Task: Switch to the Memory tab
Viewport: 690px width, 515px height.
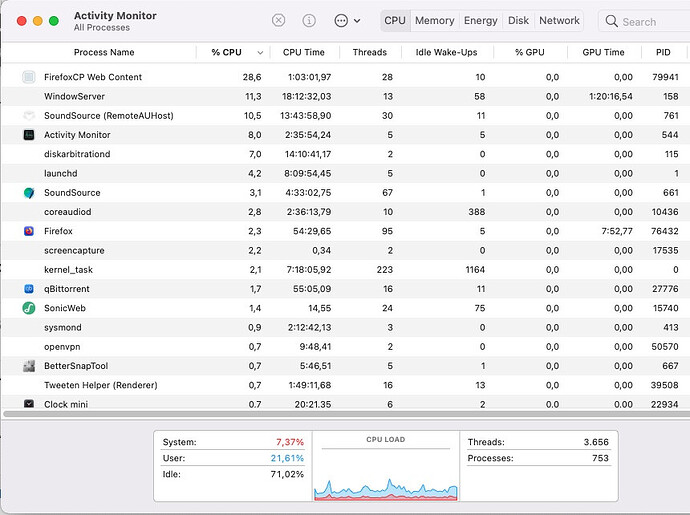Action: [x=434, y=20]
